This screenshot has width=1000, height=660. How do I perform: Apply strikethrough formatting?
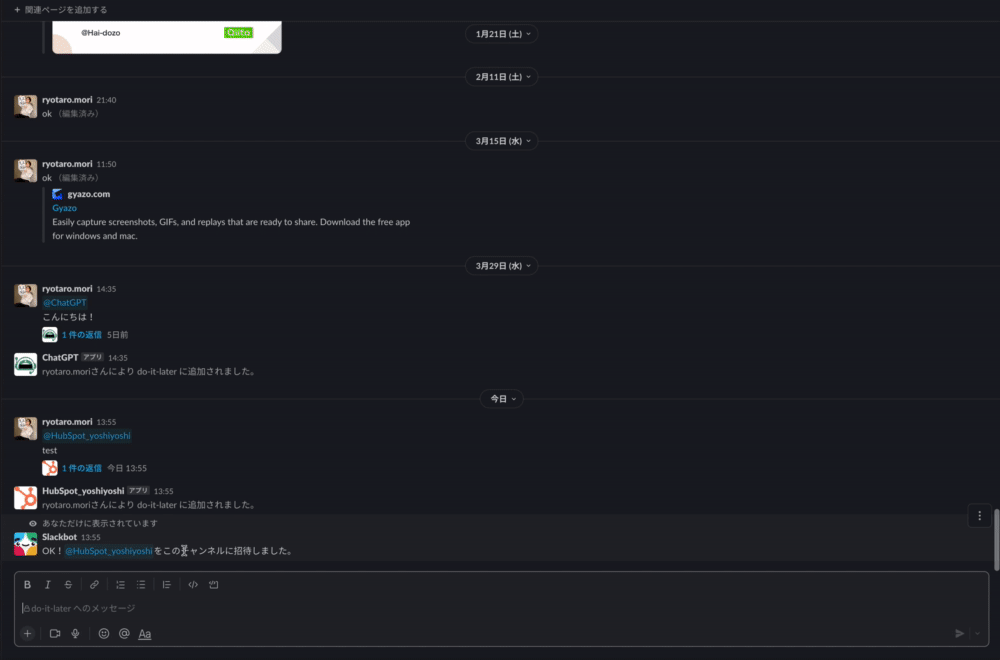pos(68,584)
